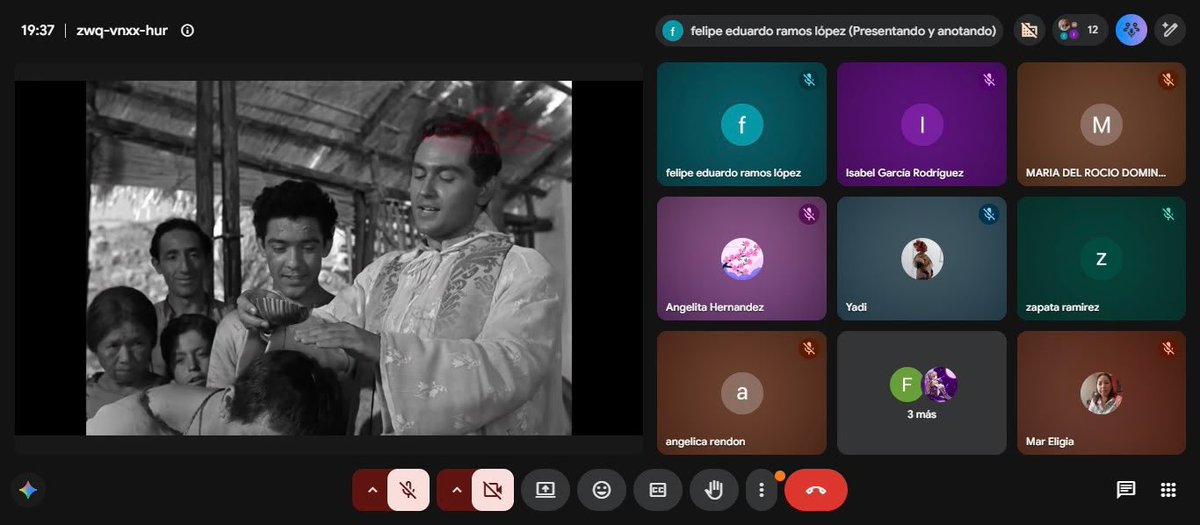Viewport: 1200px width, 525px height.
Task: Click the green 'F' avatar in 3 más tile
Action: tap(906, 384)
